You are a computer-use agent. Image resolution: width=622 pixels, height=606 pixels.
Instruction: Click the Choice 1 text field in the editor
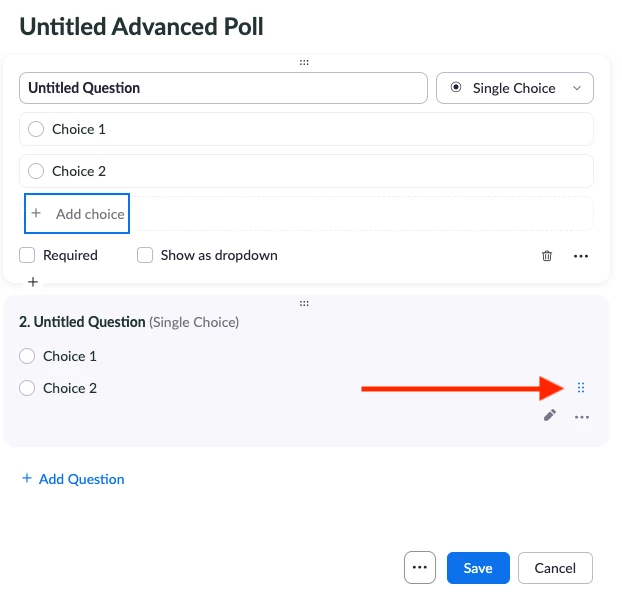pos(320,129)
